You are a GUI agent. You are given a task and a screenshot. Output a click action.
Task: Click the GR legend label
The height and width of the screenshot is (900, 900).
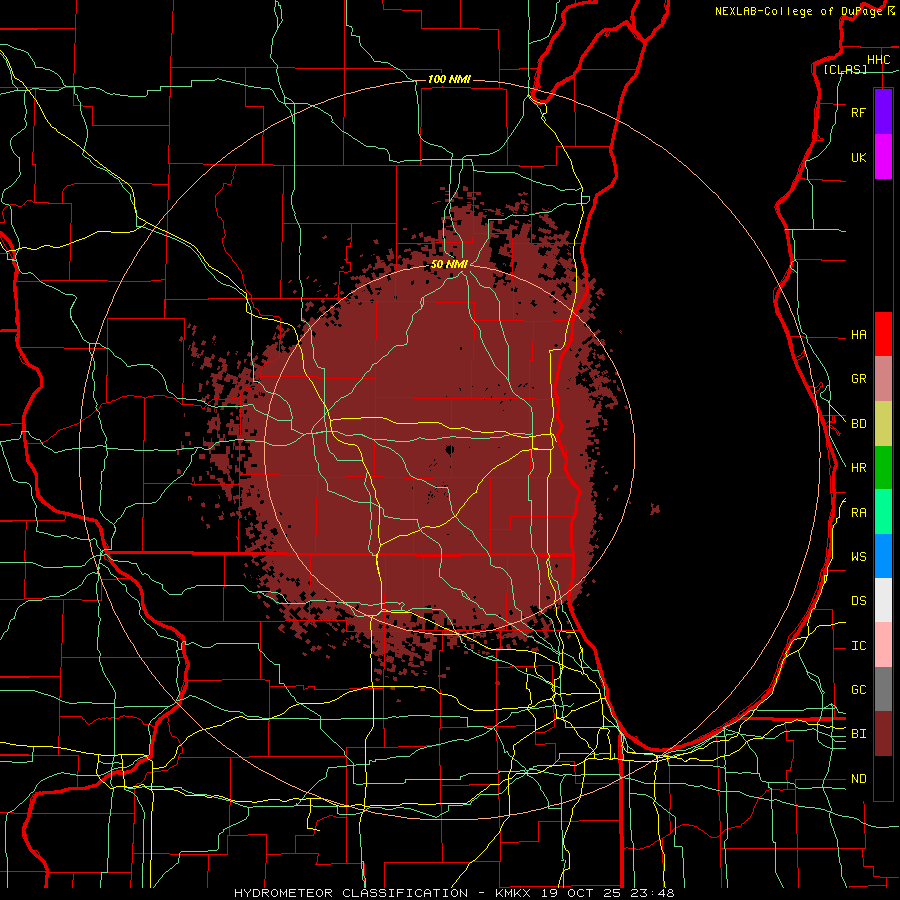858,379
